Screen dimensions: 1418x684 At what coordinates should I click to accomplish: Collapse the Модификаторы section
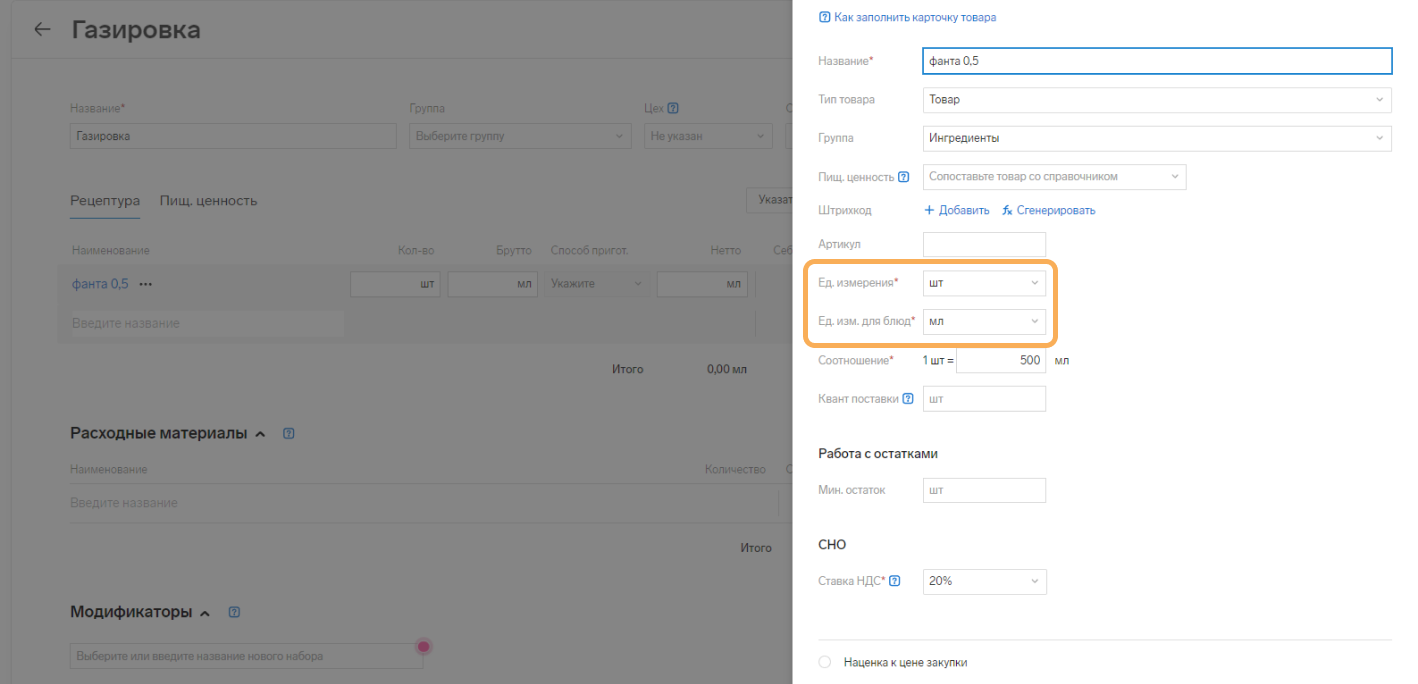205,612
